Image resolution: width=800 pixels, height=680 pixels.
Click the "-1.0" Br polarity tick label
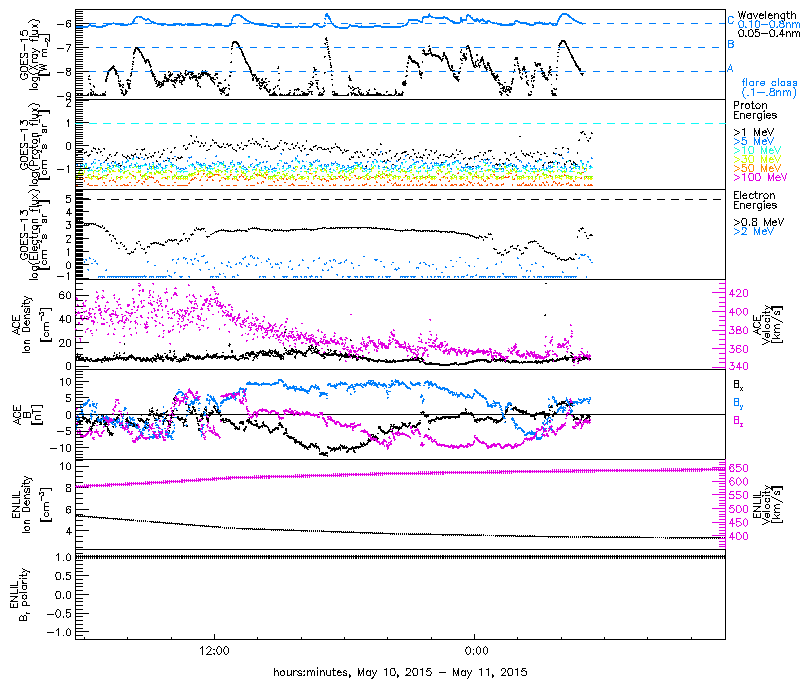tap(60, 632)
